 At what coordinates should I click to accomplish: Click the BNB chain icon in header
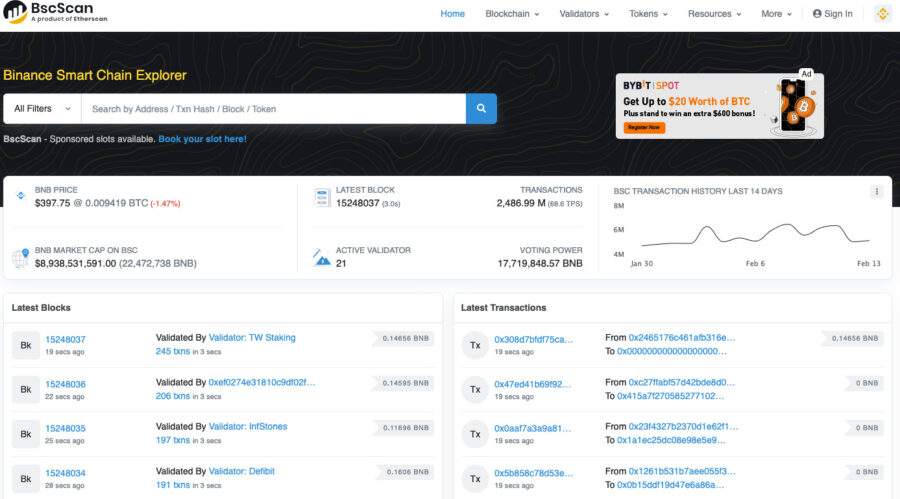coord(882,14)
